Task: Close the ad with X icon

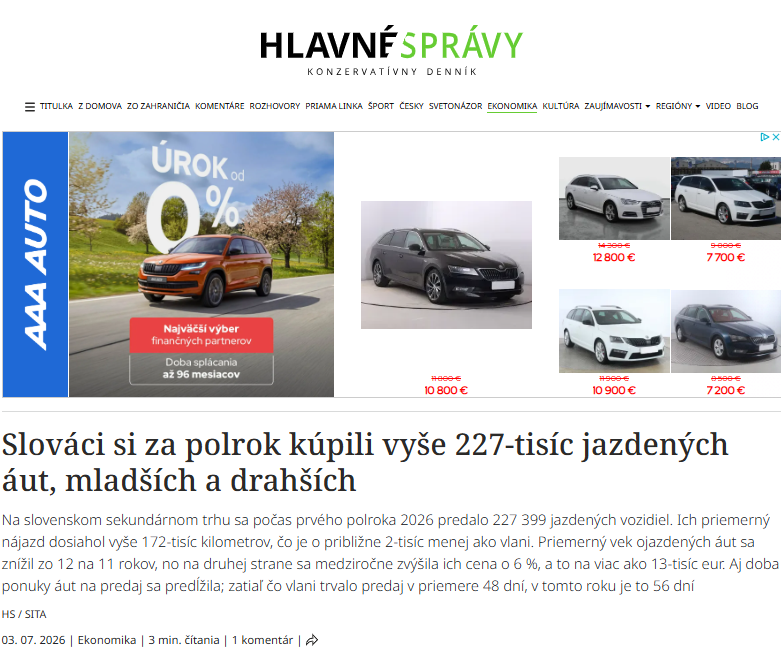Action: (776, 137)
